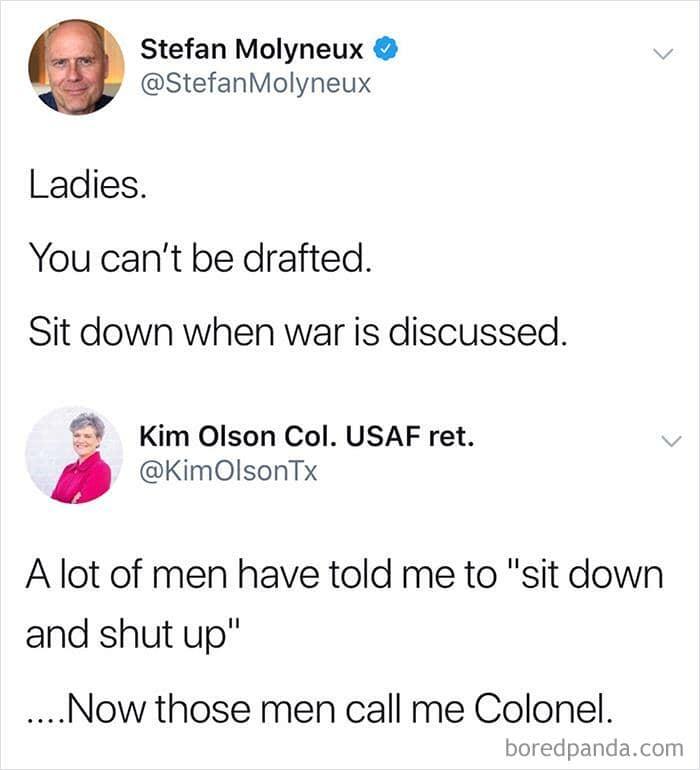Visit the @StefanMolyneux handle
This screenshot has height=770, width=700.
pos(255,83)
